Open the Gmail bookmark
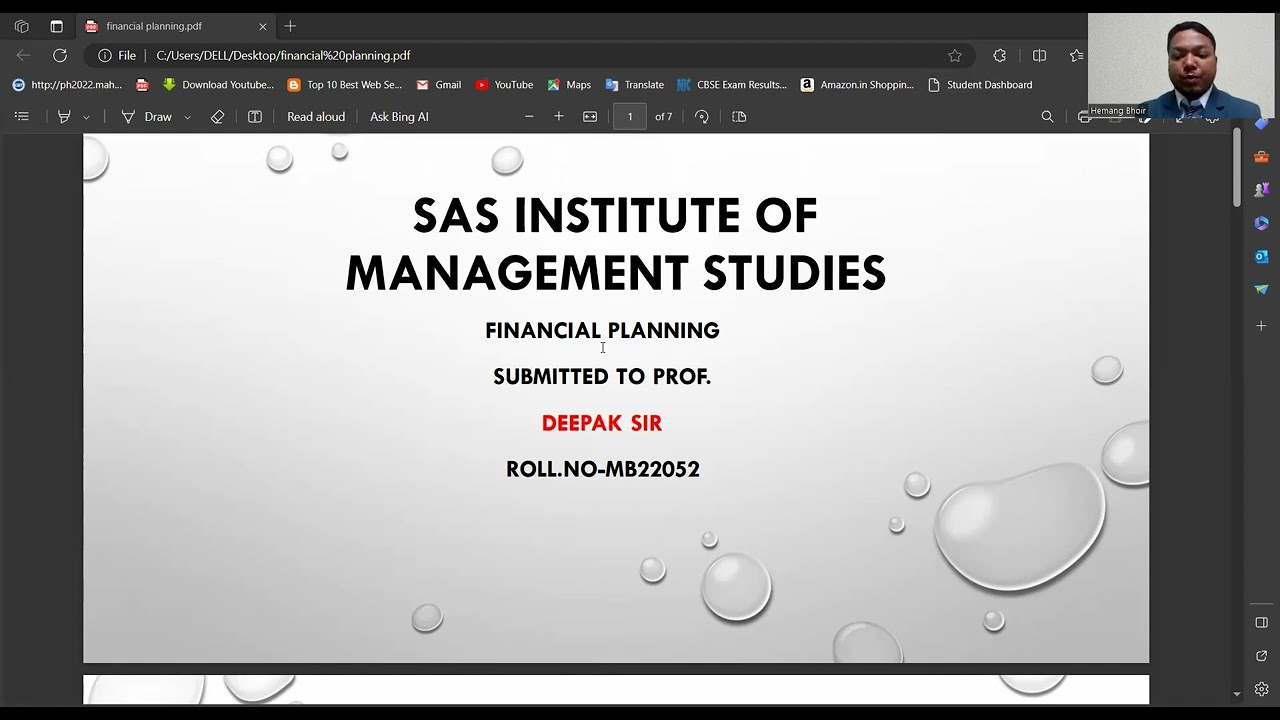The height and width of the screenshot is (720, 1280). point(438,85)
